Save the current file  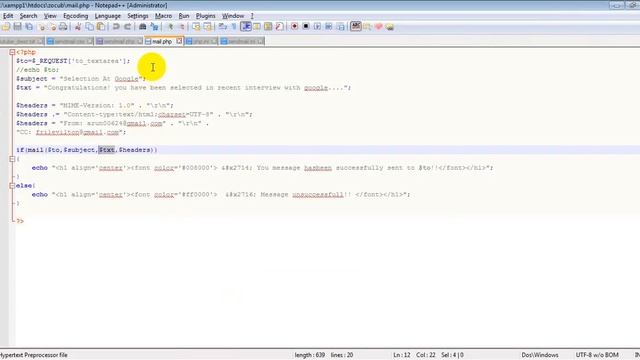[x=18, y=27]
